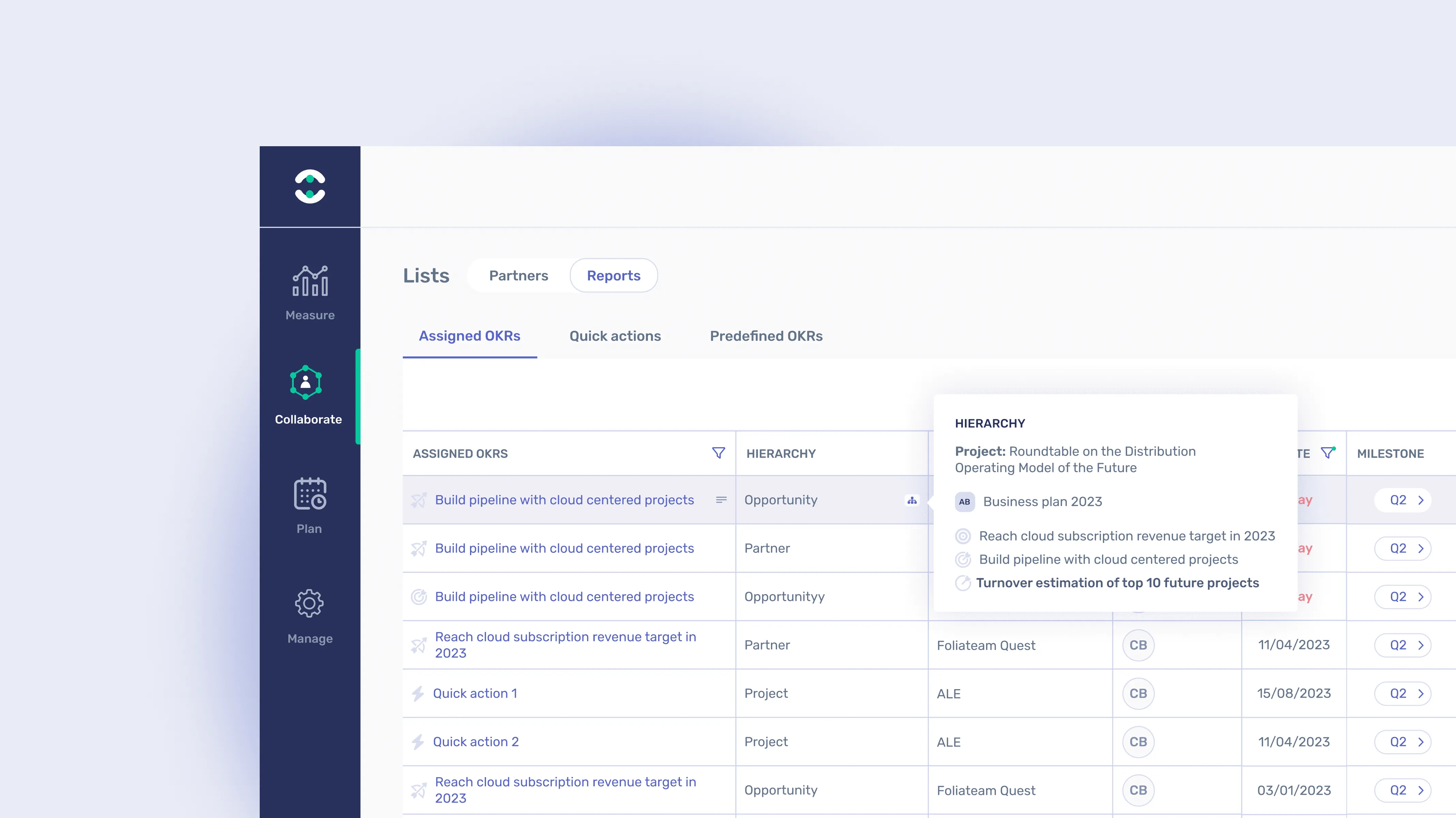Click the notes icon on first OKR row
The height and width of the screenshot is (818, 1456).
click(721, 500)
